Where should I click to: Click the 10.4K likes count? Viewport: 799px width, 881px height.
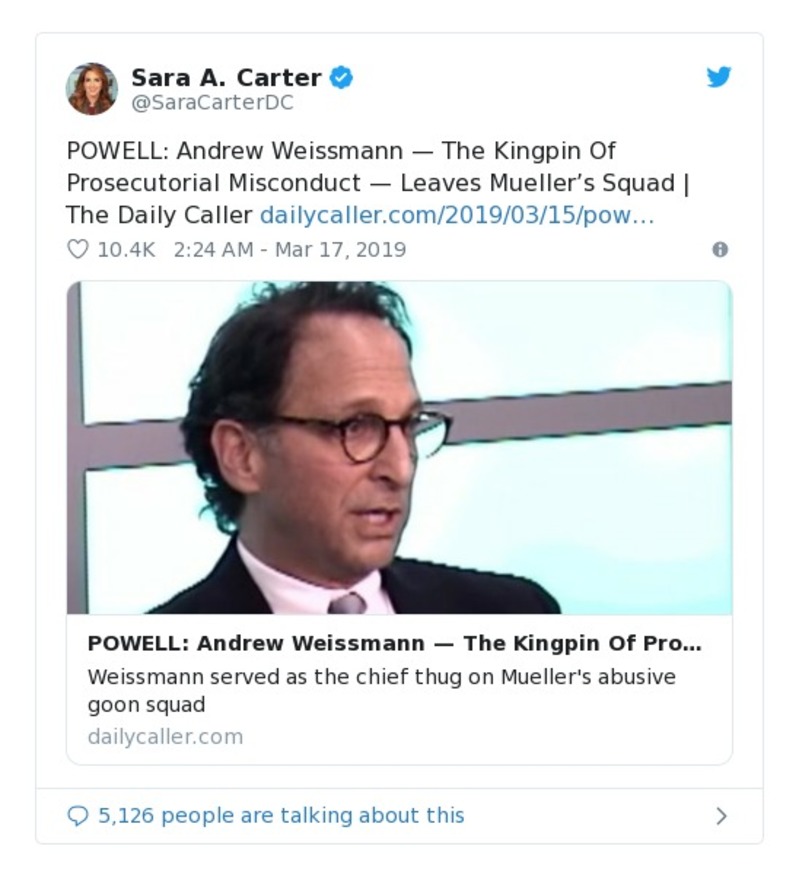tap(126, 249)
